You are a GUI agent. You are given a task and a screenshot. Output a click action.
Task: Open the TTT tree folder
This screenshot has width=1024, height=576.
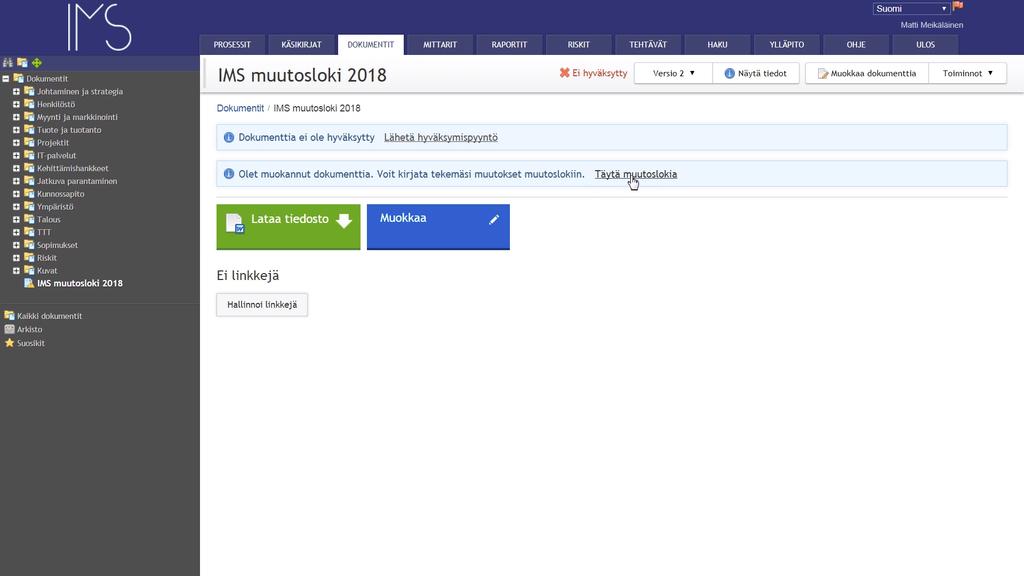point(44,232)
